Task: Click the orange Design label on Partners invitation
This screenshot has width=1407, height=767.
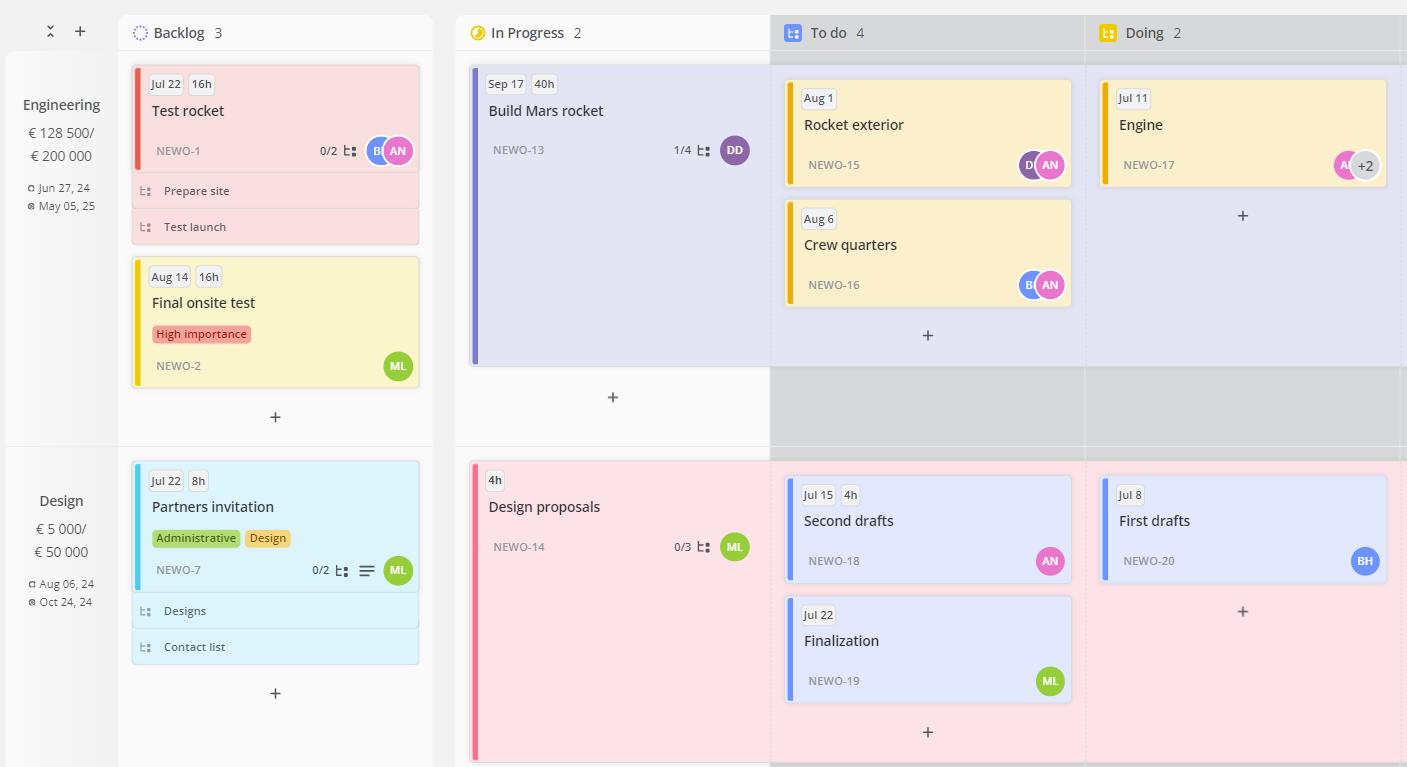Action: coord(267,538)
